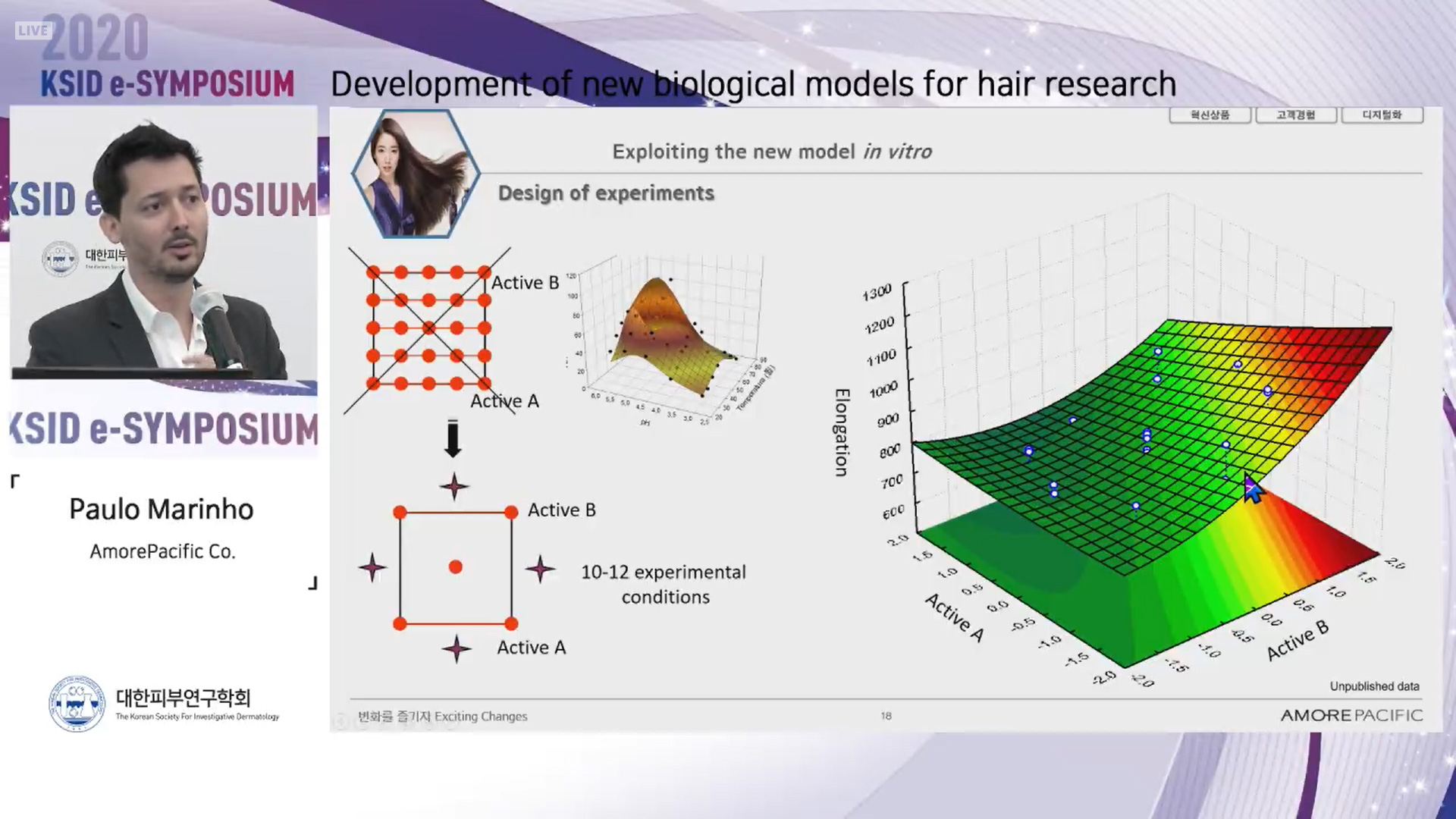This screenshot has width=1456, height=819.
Task: Click the 1300 tick on the Elongation axis
Action: coord(877,293)
